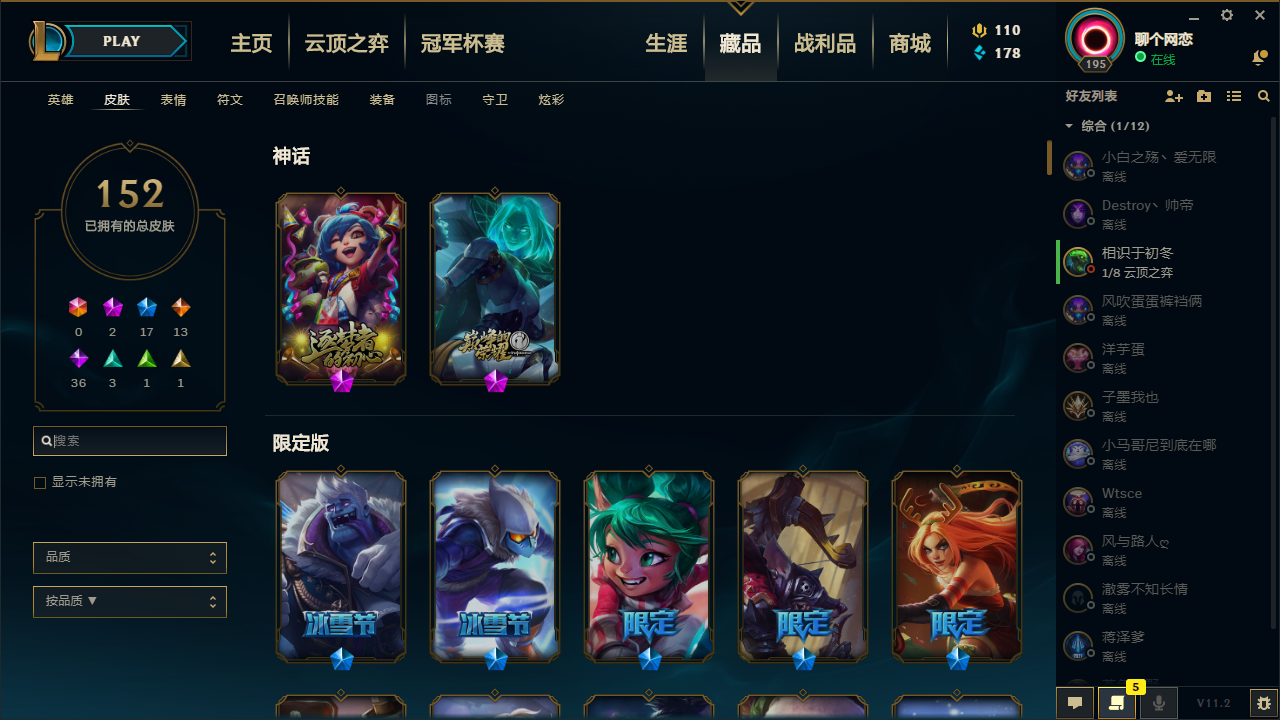The image size is (1280, 720).
Task: Search friends with the magnifier icon
Action: [1264, 96]
